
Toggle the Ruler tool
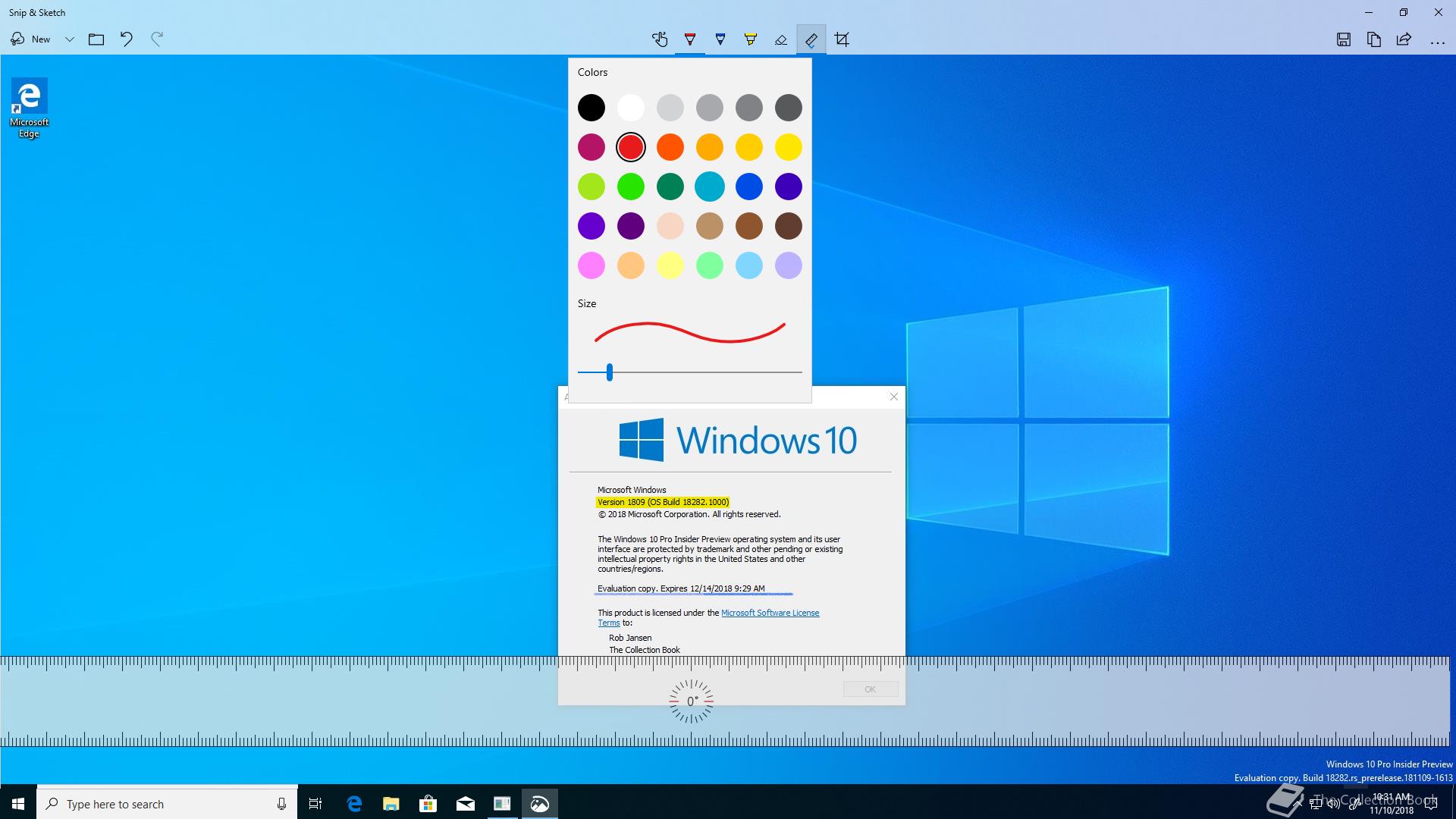point(811,39)
